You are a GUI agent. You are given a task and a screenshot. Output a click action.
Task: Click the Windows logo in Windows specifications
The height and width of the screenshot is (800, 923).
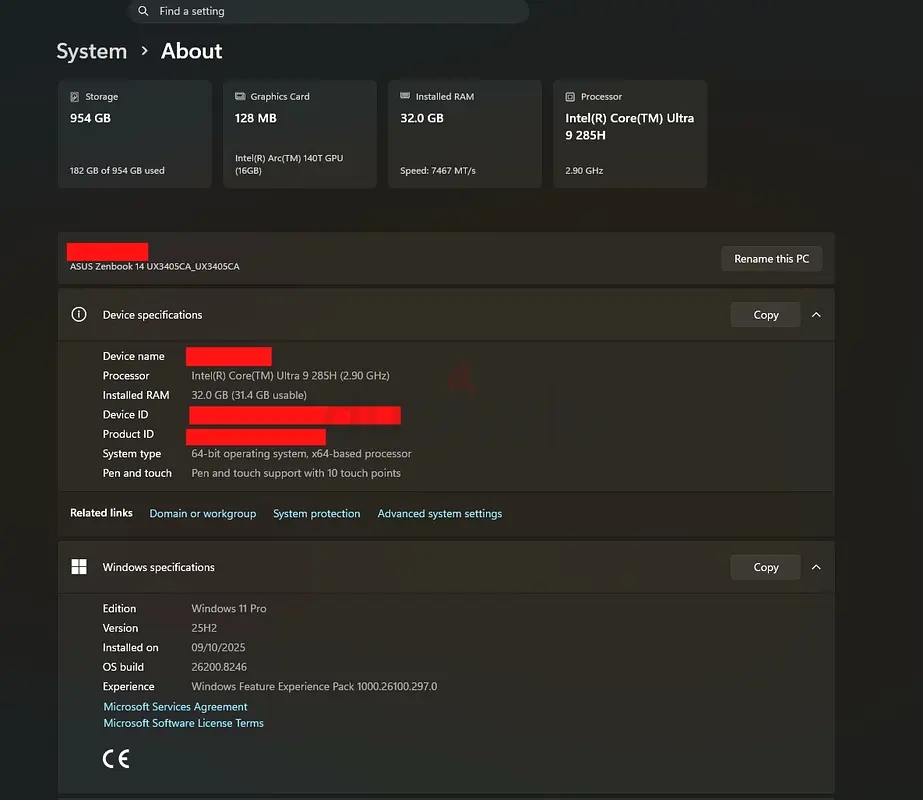pos(79,567)
